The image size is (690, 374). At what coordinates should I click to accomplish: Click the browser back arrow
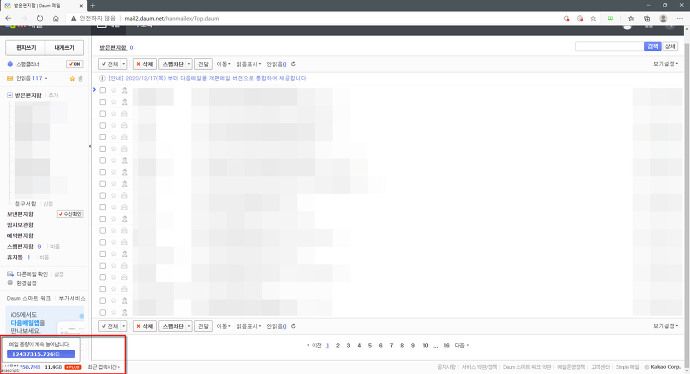pos(8,18)
